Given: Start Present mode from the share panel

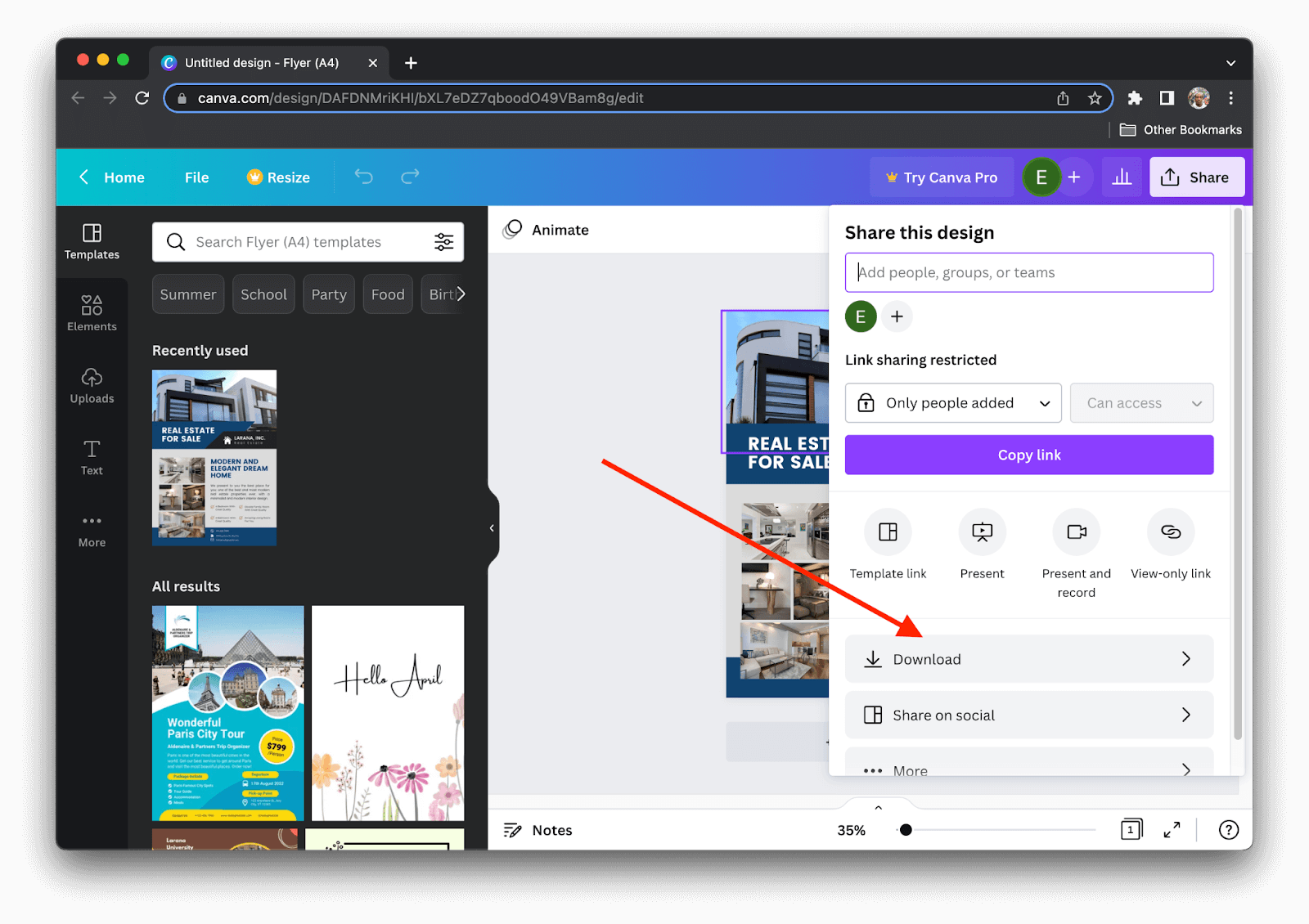Looking at the screenshot, I should (x=982, y=532).
